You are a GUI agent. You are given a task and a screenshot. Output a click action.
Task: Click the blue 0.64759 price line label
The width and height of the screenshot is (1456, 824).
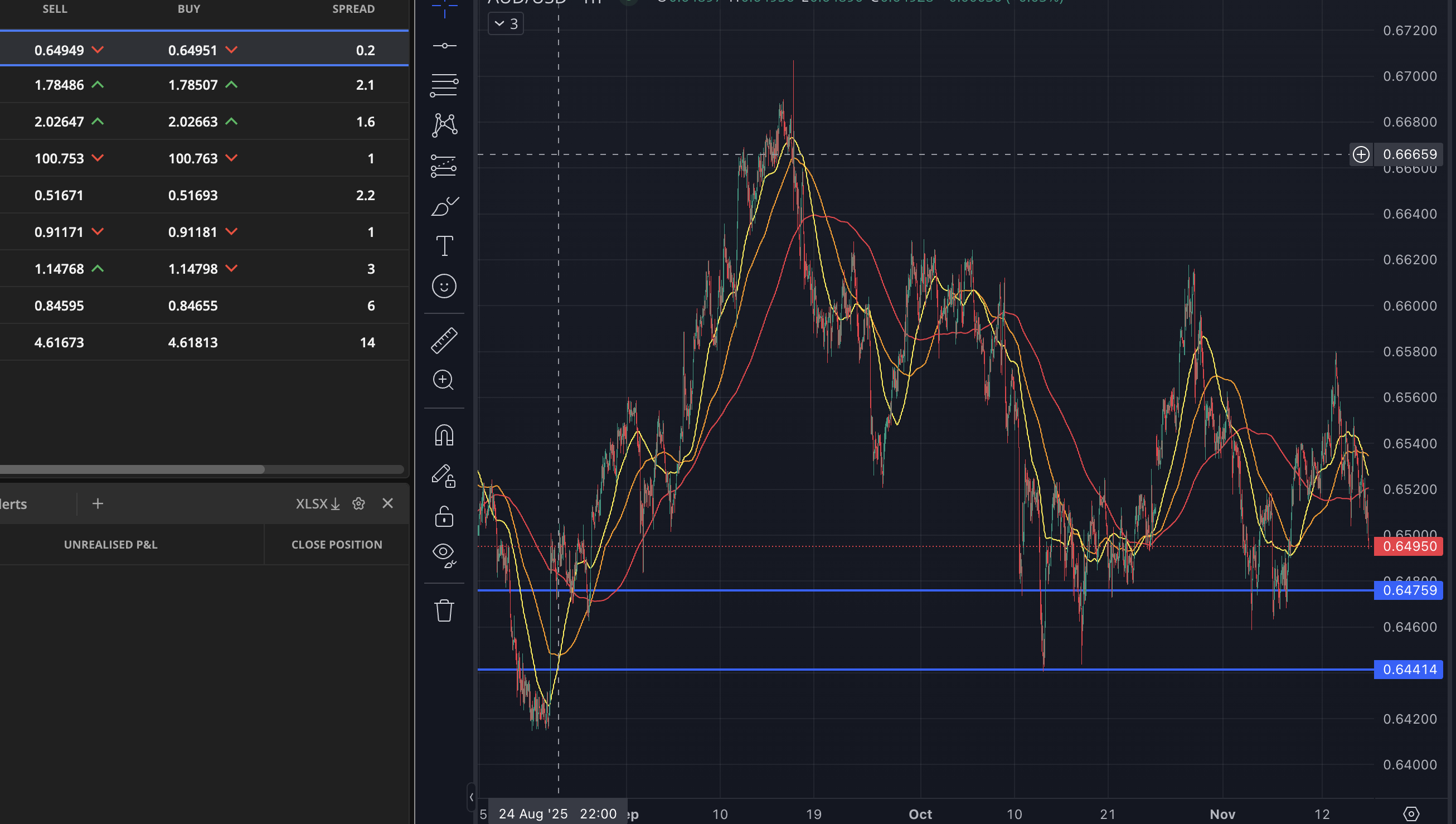pyautogui.click(x=1409, y=590)
